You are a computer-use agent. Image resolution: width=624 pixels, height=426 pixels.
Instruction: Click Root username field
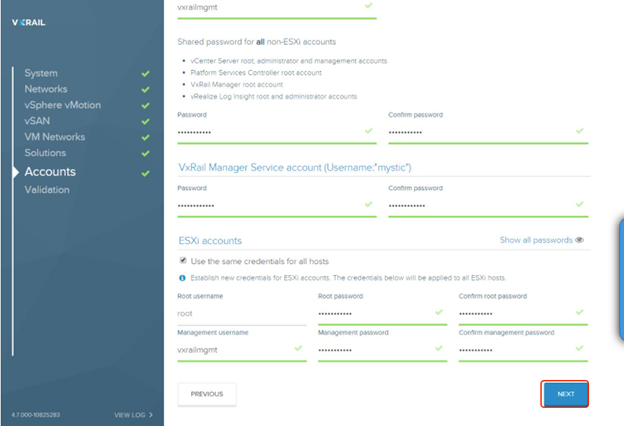(242, 314)
